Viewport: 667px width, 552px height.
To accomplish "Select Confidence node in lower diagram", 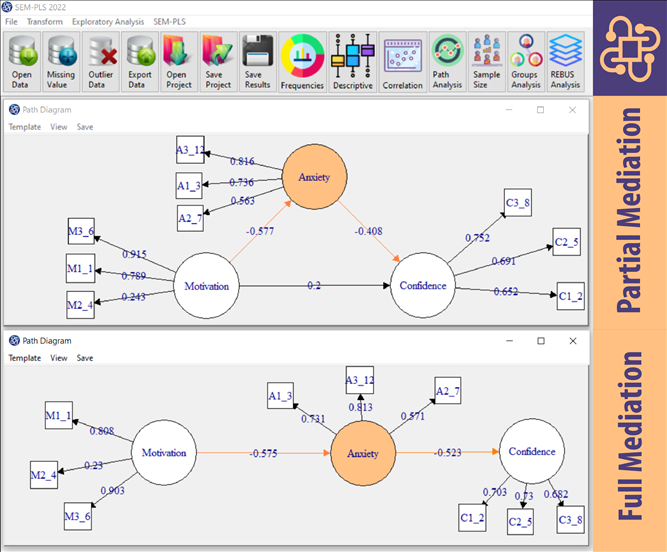I will click(x=532, y=451).
